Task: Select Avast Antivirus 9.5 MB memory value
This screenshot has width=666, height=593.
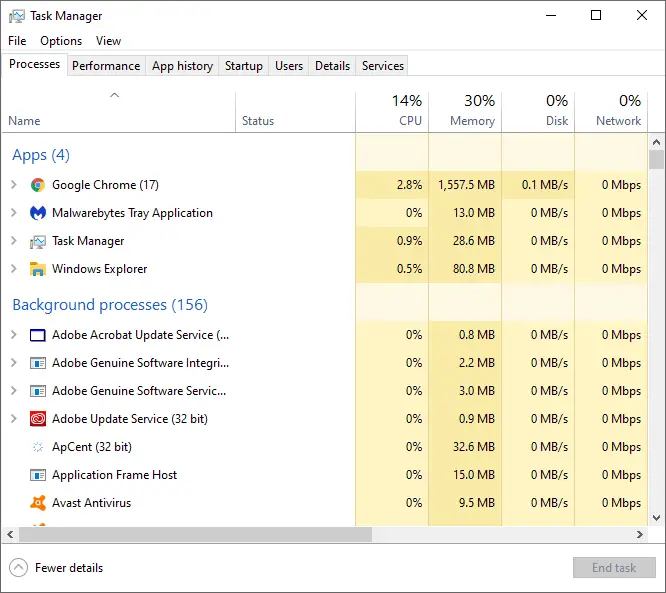Action: pos(477,503)
